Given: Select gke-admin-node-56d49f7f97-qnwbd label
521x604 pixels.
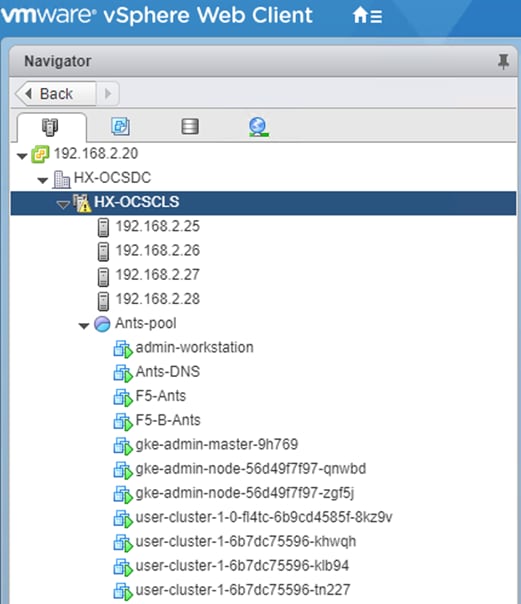Looking at the screenshot, I should (251, 469).
